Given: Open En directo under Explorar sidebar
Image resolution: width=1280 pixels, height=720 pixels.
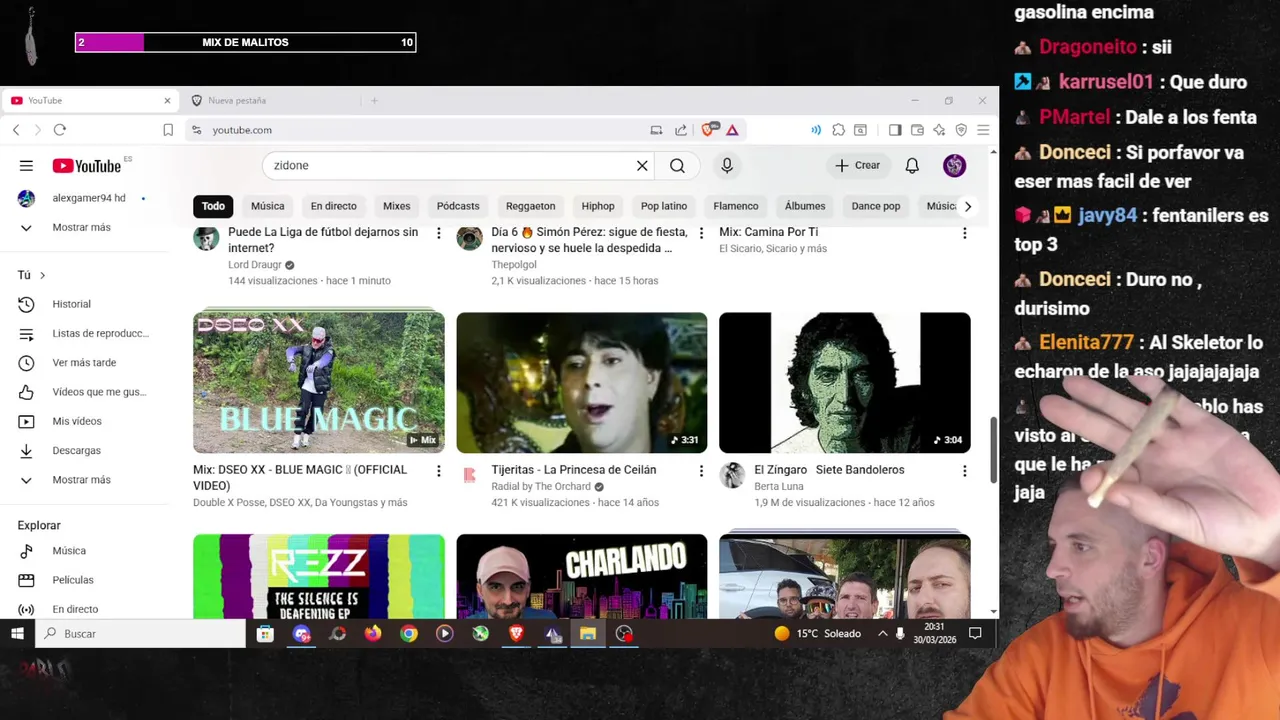Looking at the screenshot, I should tap(75, 609).
